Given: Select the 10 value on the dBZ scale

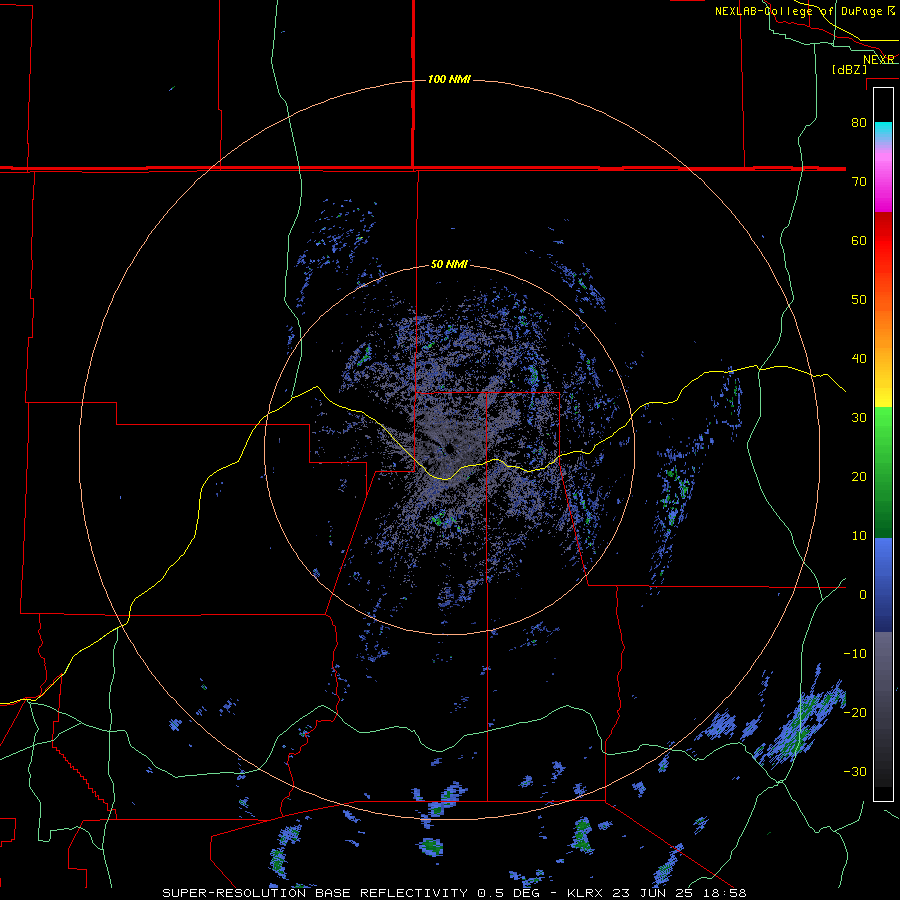Looking at the screenshot, I should (859, 536).
